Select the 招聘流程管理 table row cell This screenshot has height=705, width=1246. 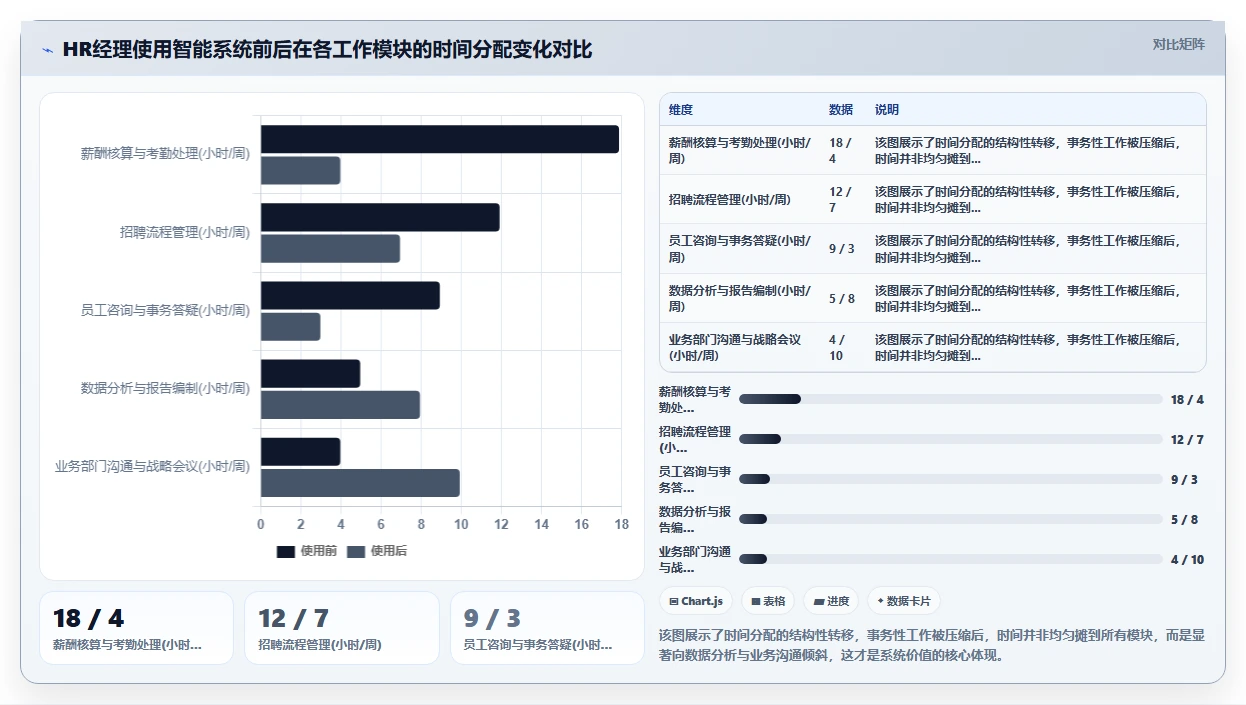click(740, 199)
